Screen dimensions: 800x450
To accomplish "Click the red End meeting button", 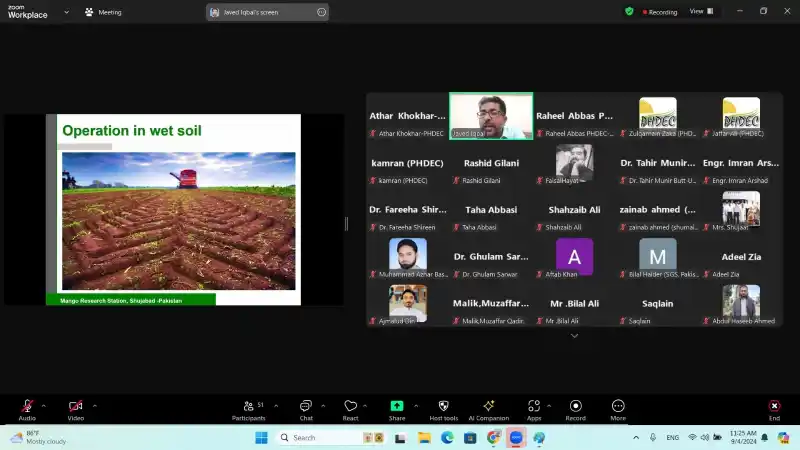I will pos(773,408).
